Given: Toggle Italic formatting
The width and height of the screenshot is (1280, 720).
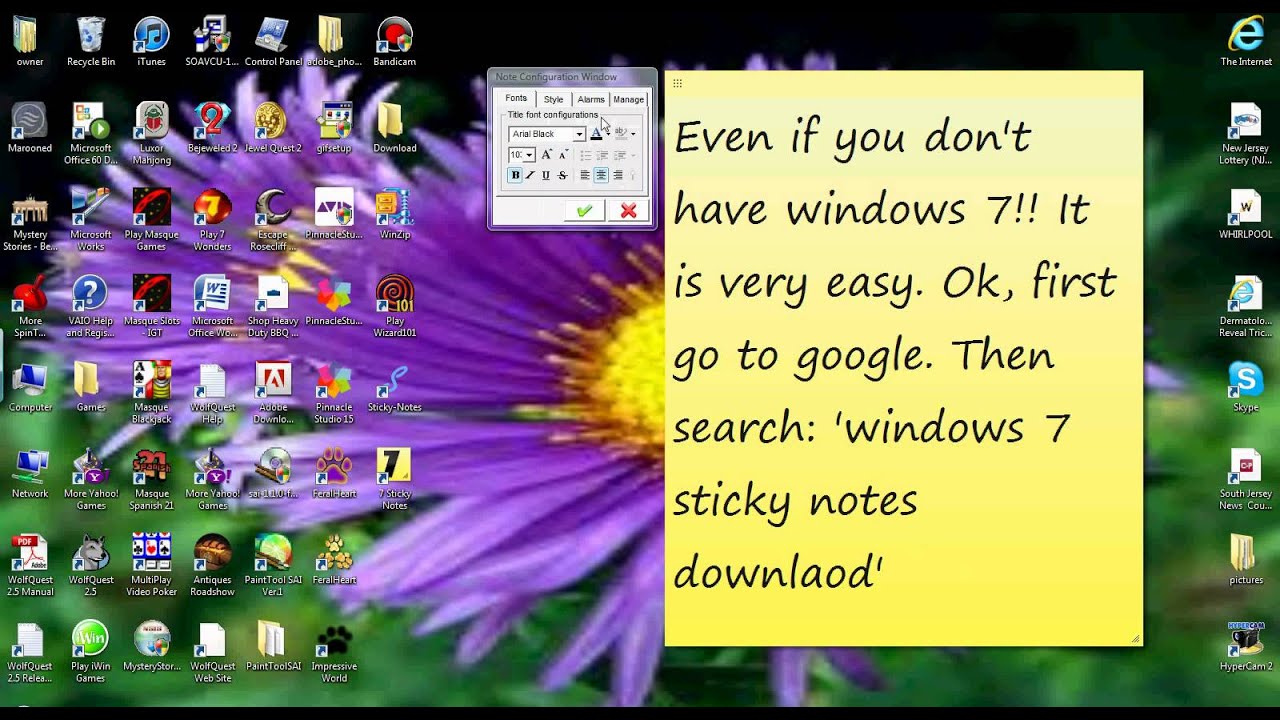Looking at the screenshot, I should click(x=530, y=175).
